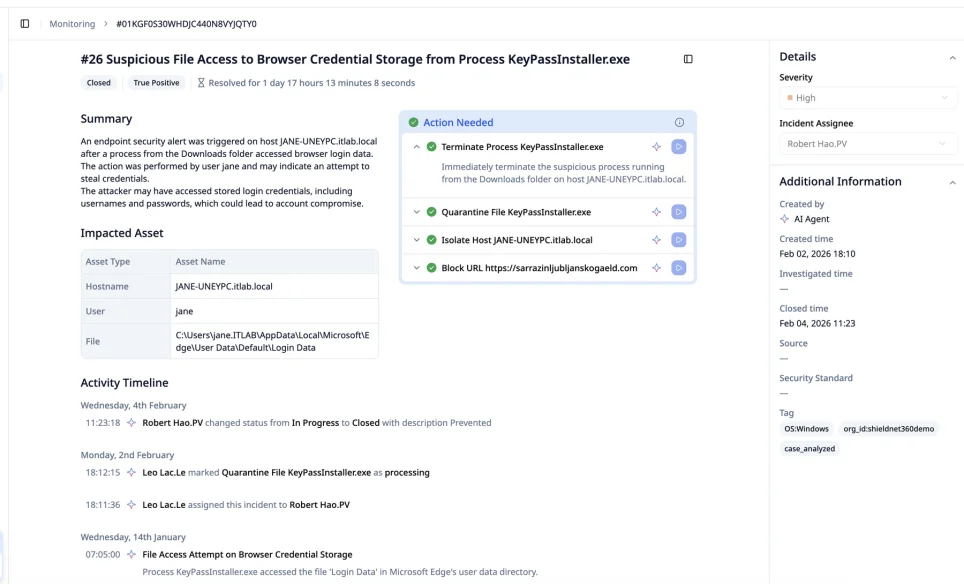Collapse the Additional Information section

click(952, 182)
